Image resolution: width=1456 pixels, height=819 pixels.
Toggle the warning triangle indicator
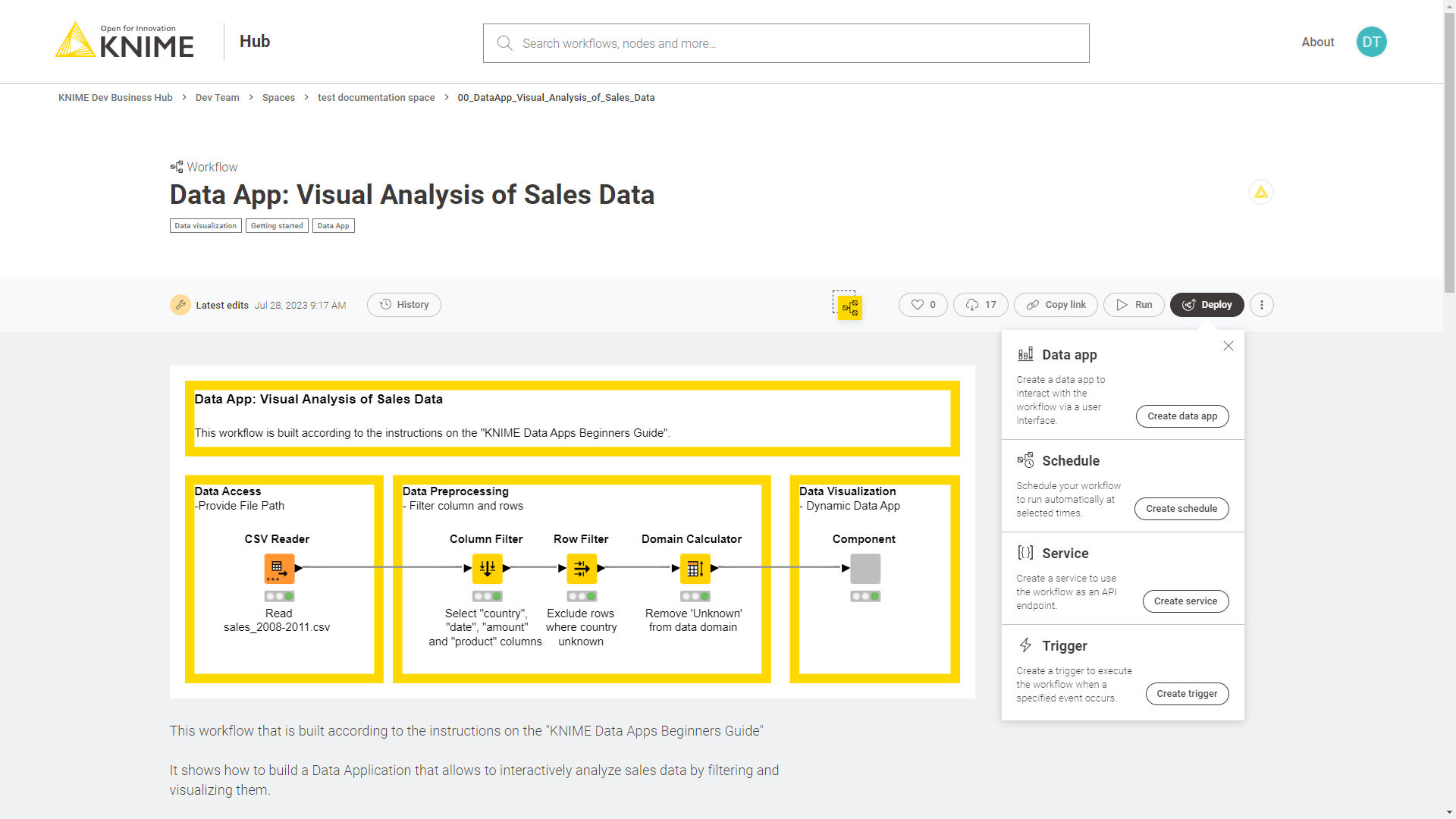[x=1261, y=192]
